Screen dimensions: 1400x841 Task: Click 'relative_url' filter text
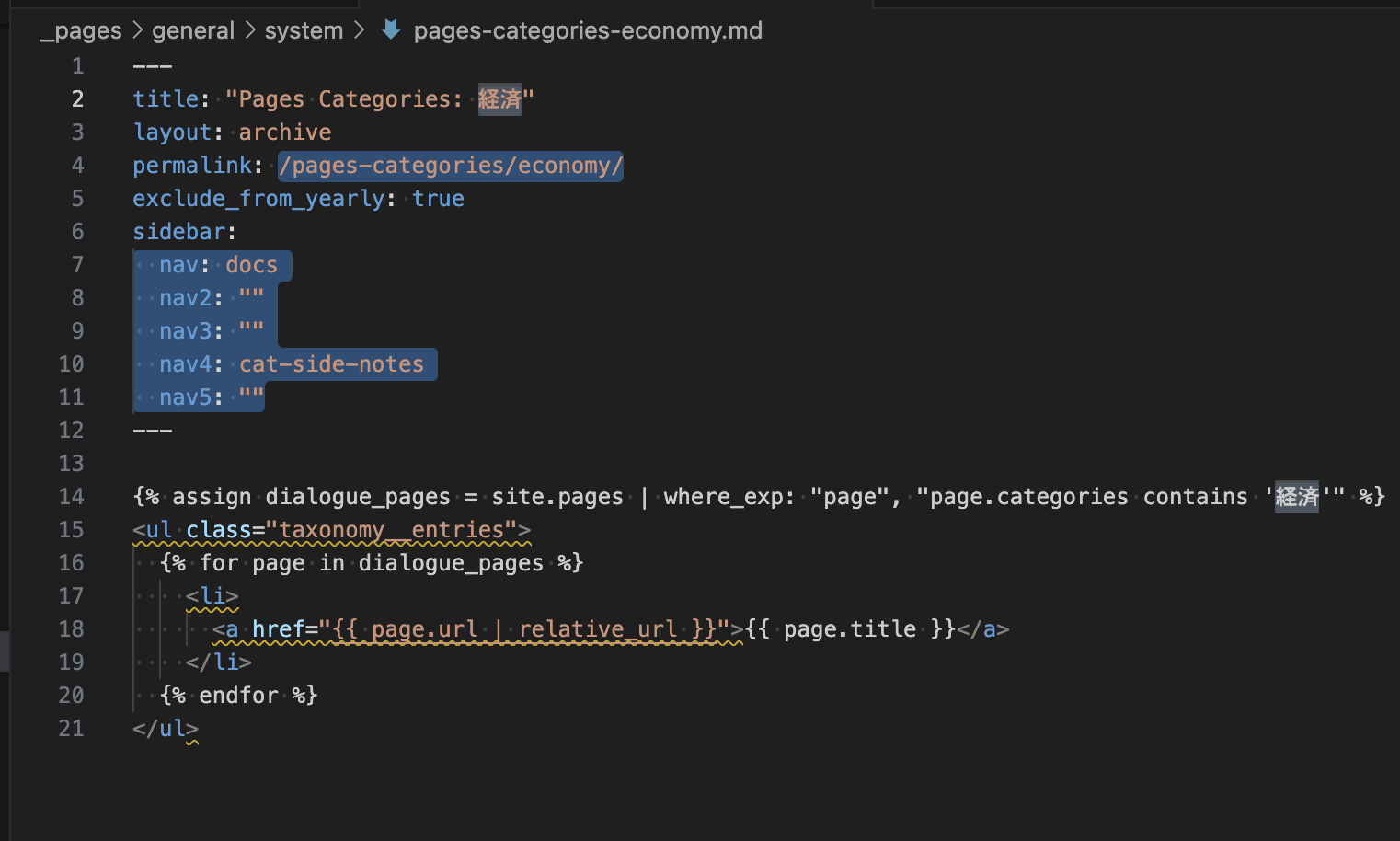[598, 629]
